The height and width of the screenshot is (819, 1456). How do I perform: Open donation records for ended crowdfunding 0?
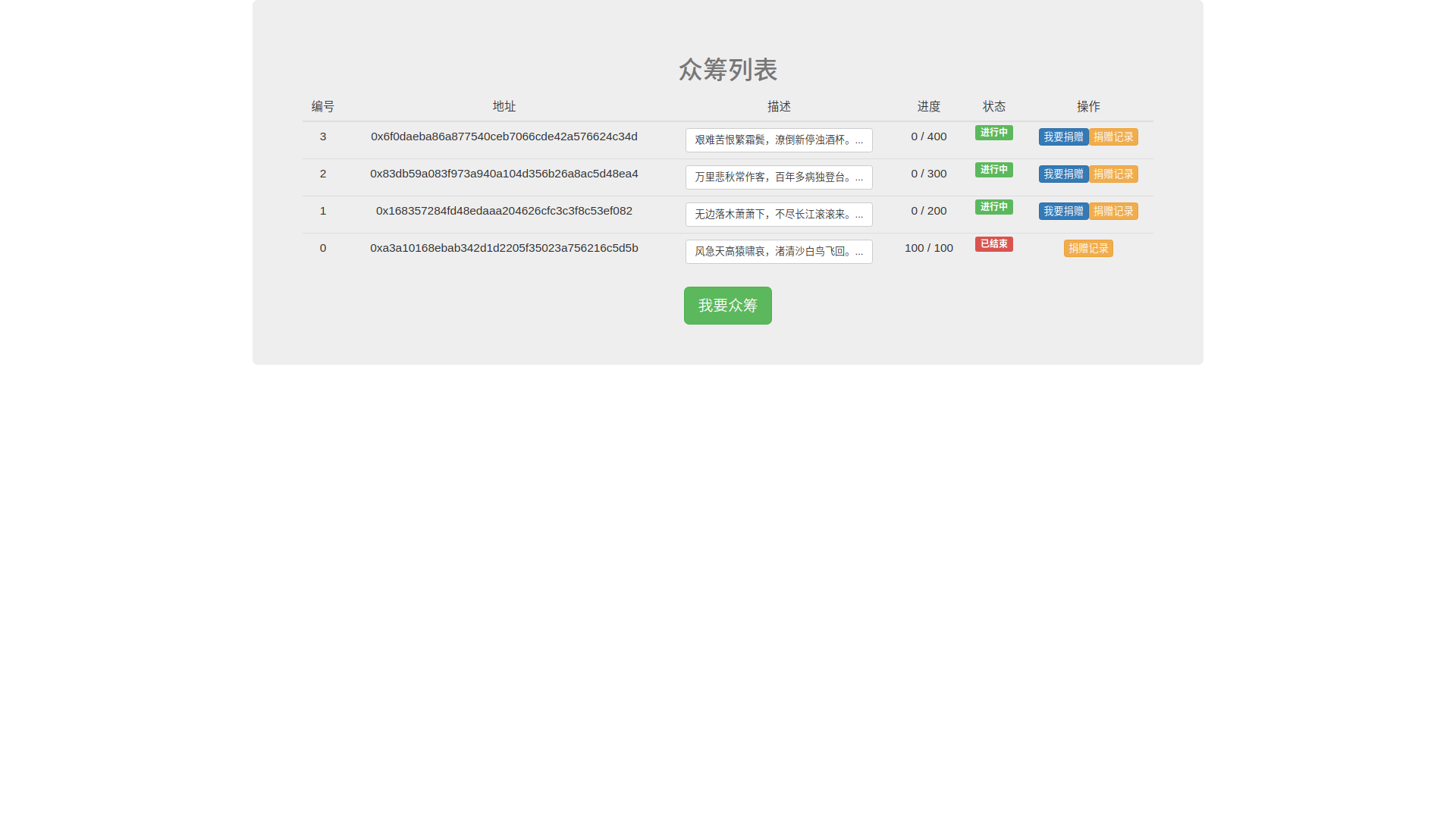click(x=1088, y=249)
